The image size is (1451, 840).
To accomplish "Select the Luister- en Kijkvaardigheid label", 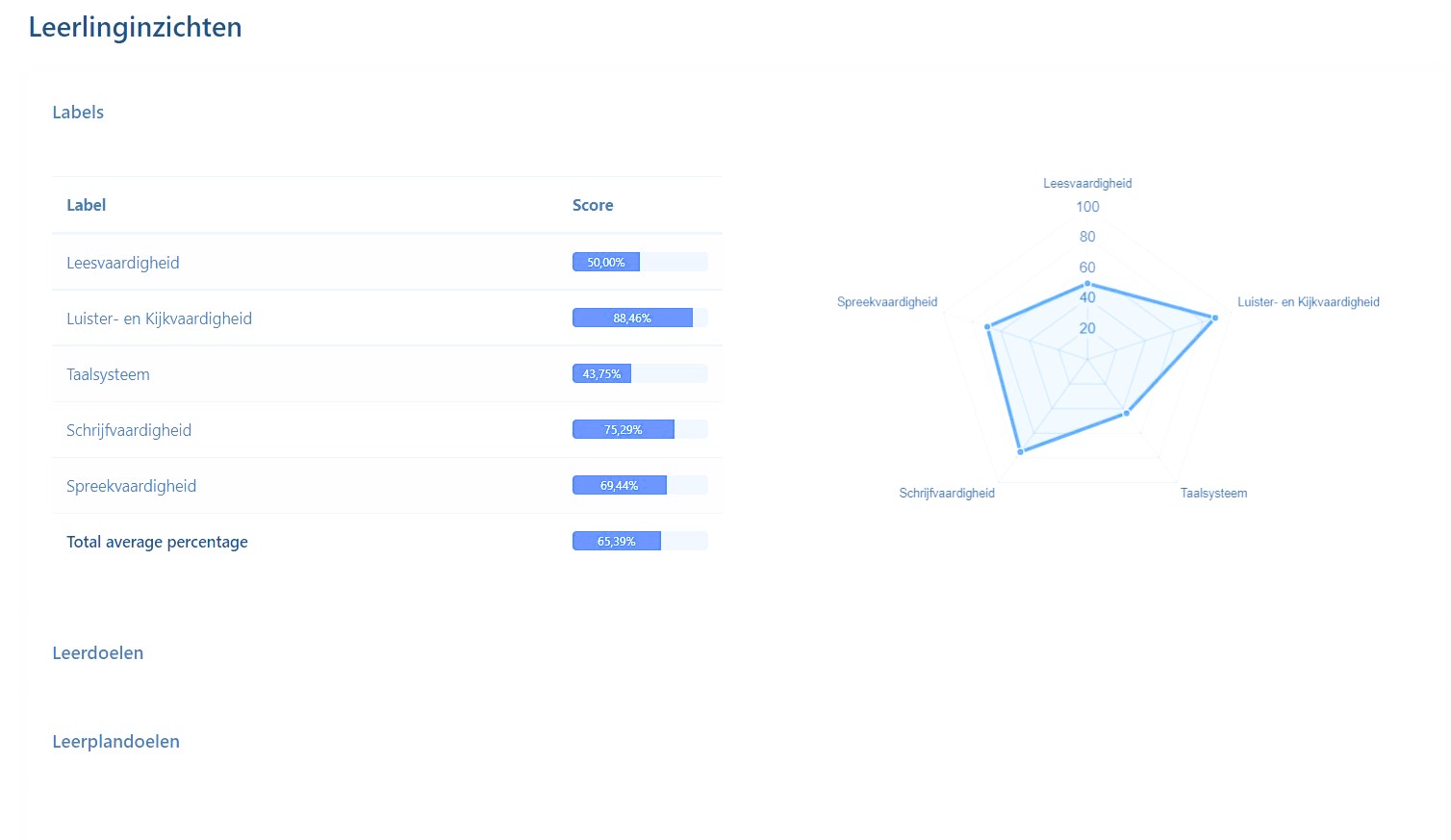I will point(159,318).
